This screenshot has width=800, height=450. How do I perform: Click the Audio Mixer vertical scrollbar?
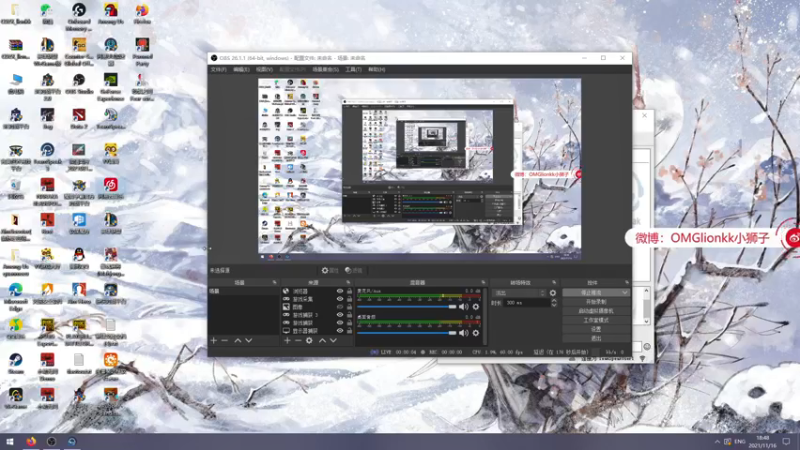coord(485,316)
